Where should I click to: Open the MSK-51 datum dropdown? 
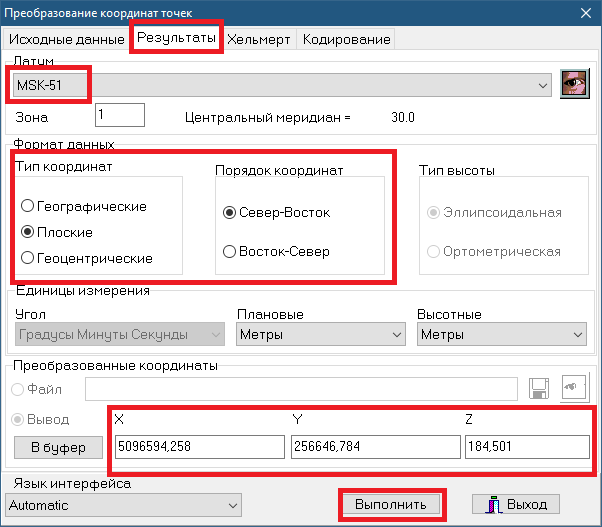pyautogui.click(x=544, y=86)
